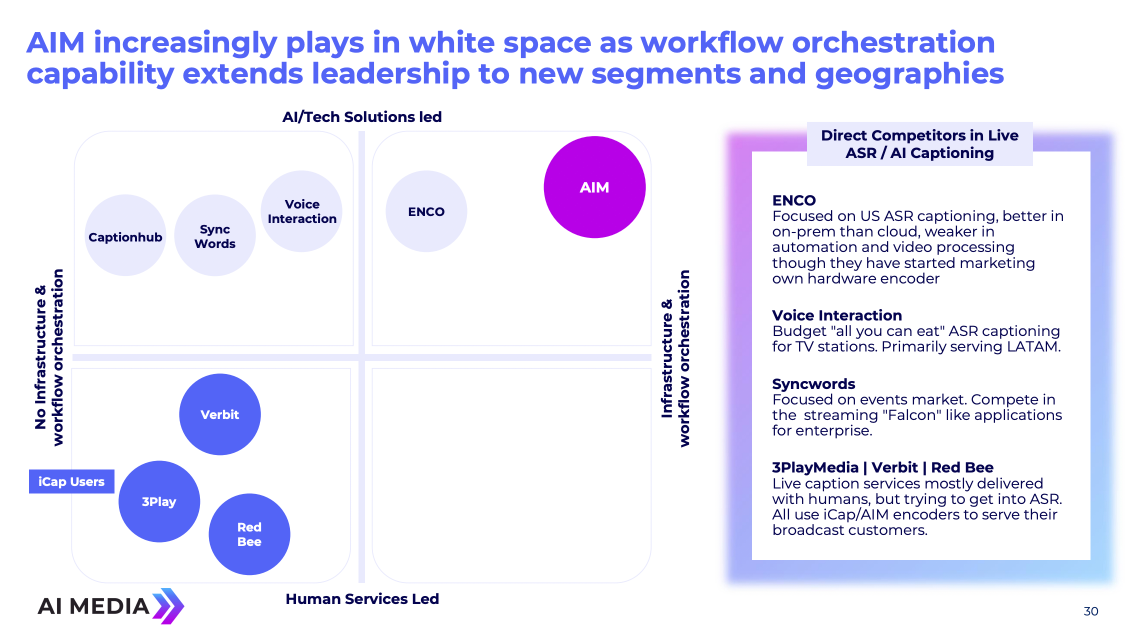This screenshot has width=1148, height=641.
Task: Click the slide title text
Action: tap(515, 58)
